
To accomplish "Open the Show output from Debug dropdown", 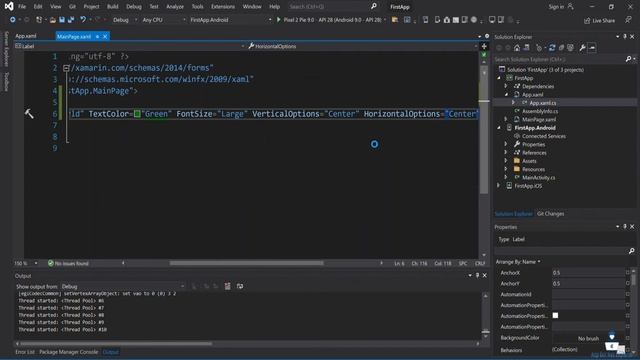I will (x=123, y=287).
